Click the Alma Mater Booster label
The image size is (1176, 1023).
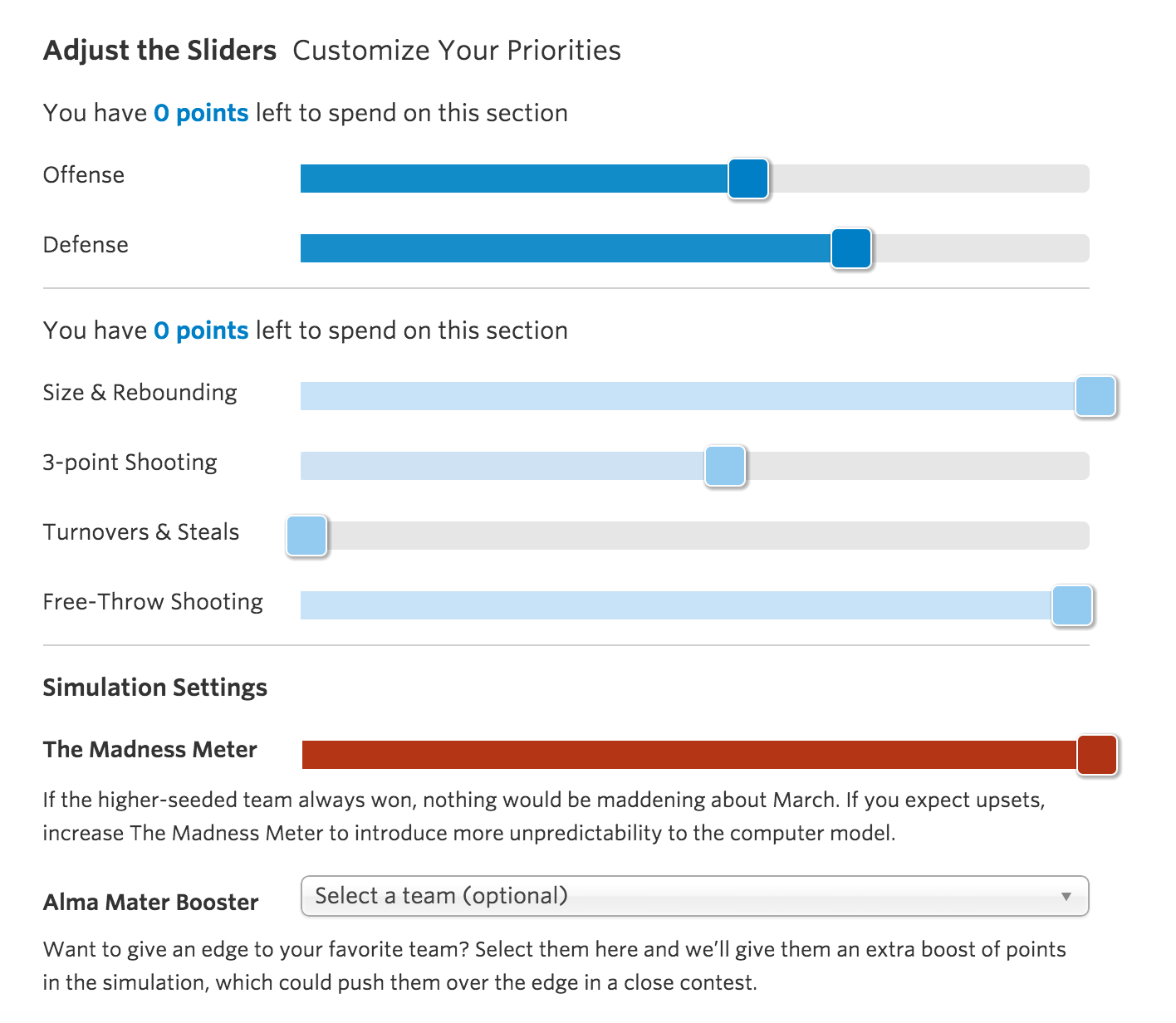click(x=150, y=903)
